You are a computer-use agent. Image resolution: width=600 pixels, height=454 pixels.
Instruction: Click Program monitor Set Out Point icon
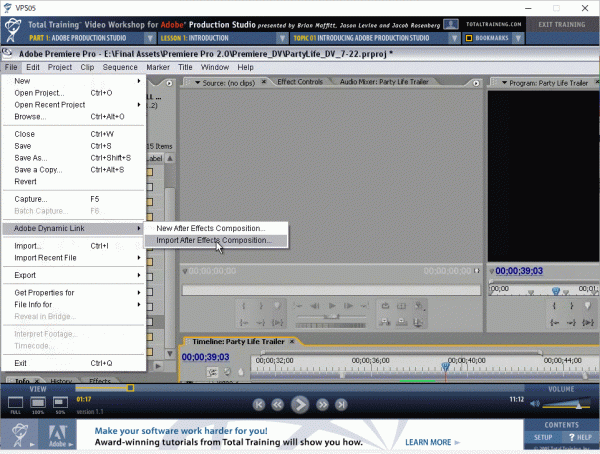click(571, 305)
